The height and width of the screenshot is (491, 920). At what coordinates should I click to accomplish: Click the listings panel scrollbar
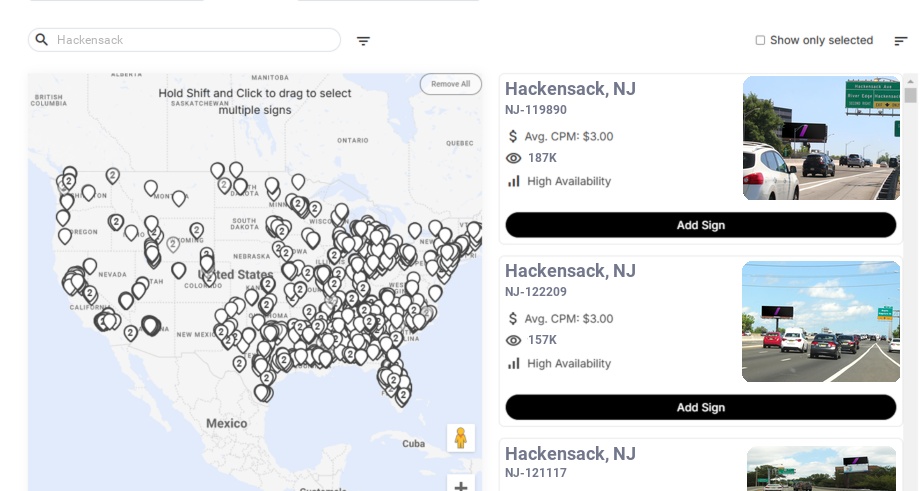(x=910, y=96)
